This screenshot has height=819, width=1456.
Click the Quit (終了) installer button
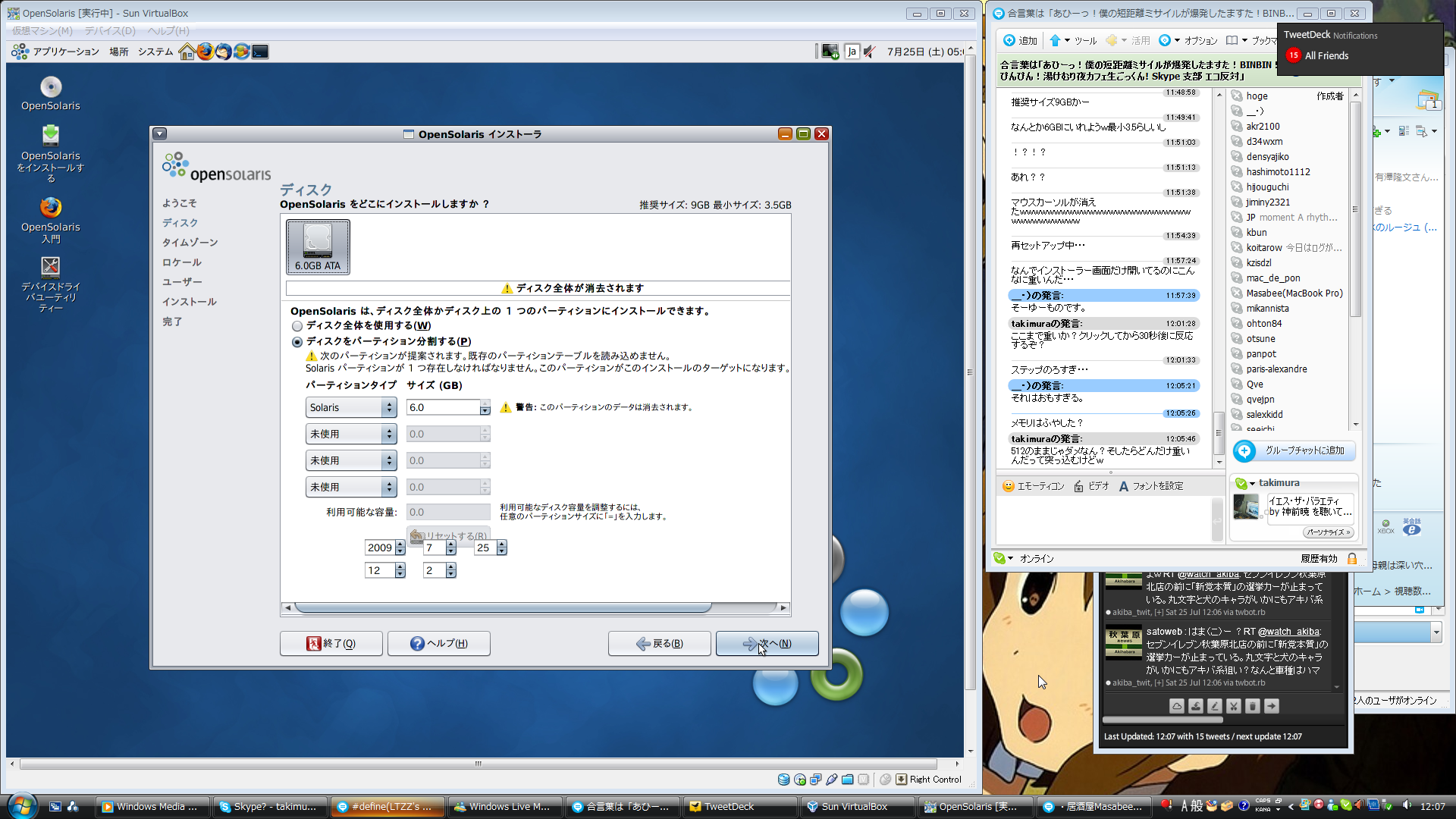point(331,643)
